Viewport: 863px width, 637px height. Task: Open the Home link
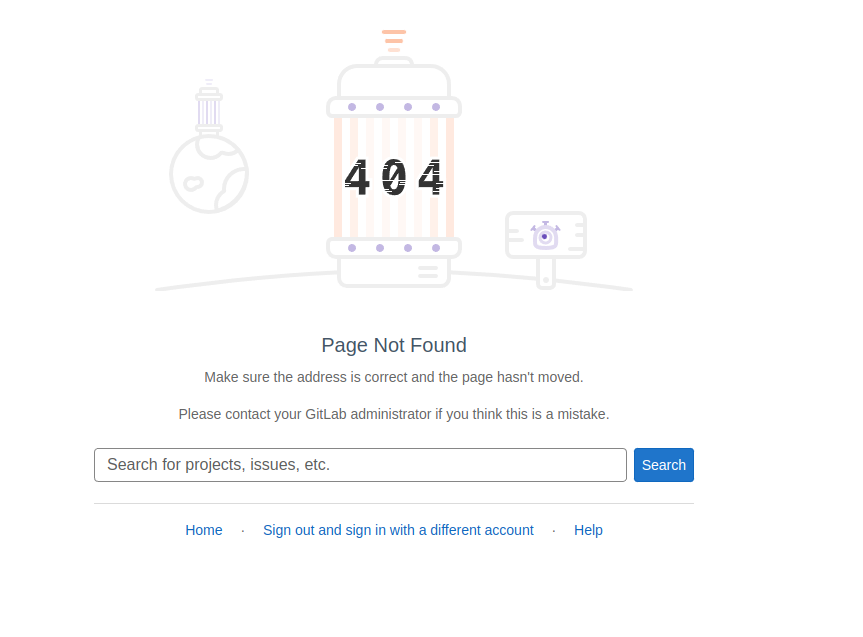(204, 530)
